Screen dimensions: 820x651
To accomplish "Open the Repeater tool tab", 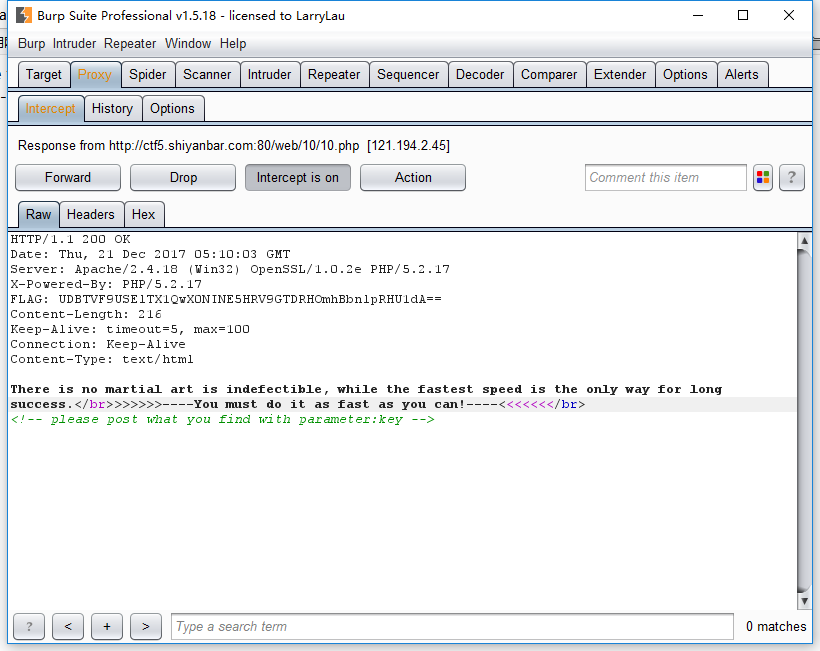I will point(334,75).
